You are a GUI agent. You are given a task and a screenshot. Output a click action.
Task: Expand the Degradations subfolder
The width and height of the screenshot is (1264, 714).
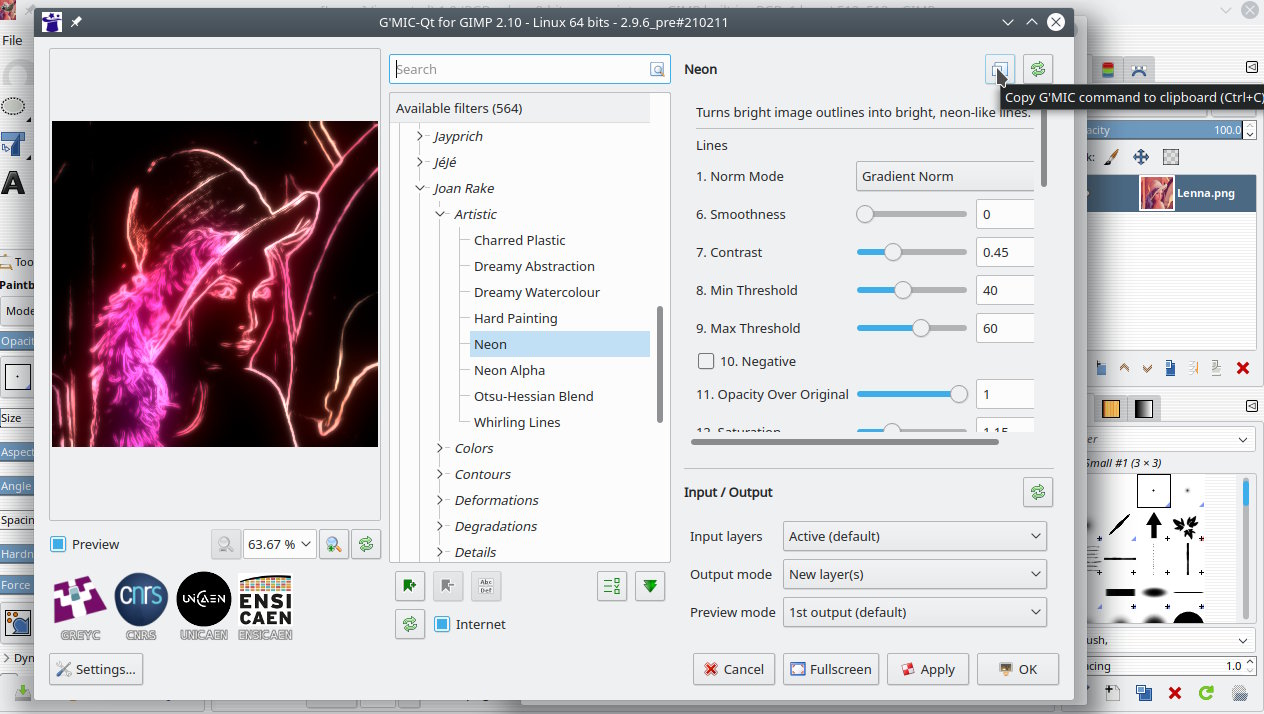click(440, 526)
